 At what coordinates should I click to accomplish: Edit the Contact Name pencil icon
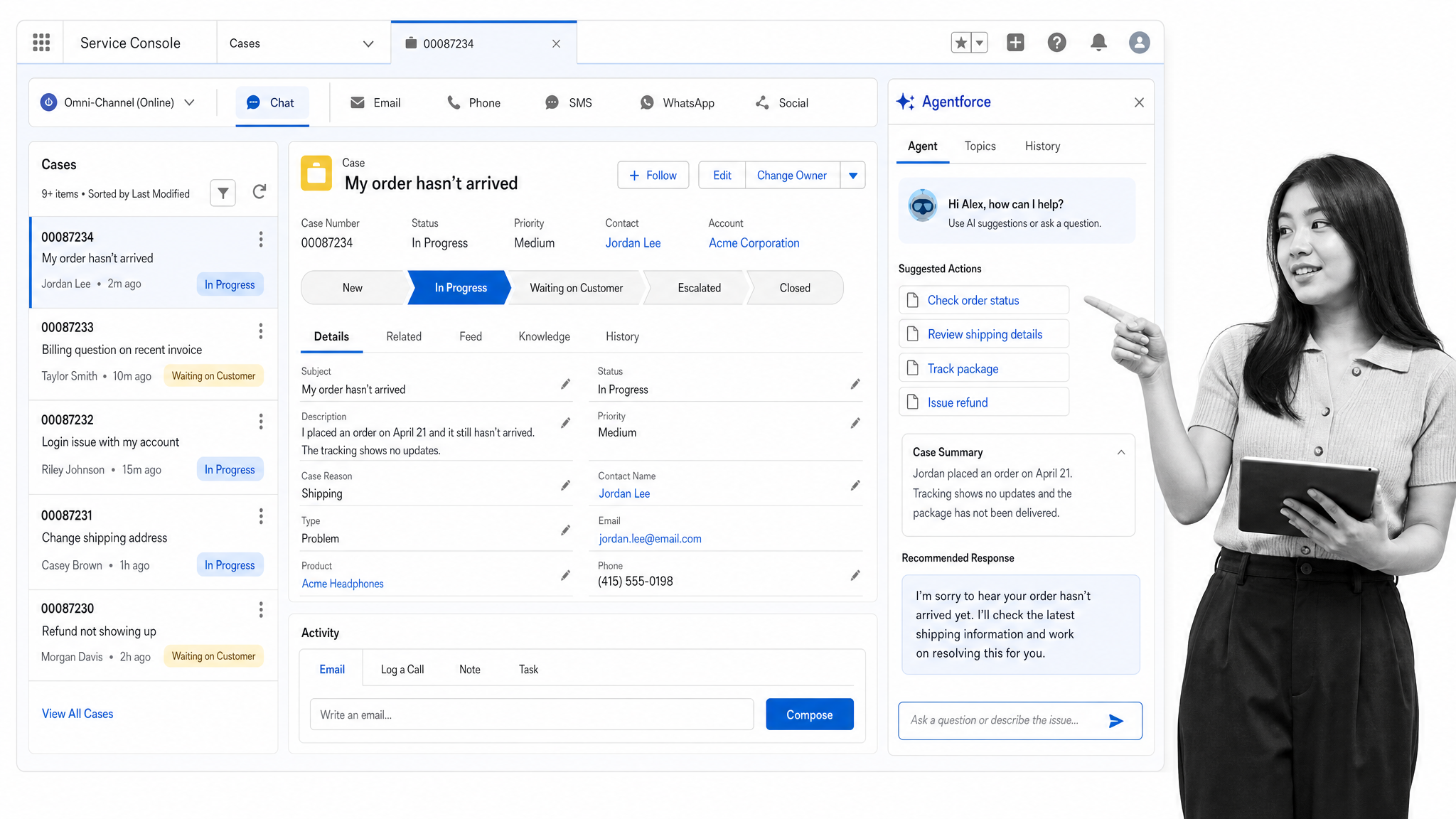click(x=855, y=486)
